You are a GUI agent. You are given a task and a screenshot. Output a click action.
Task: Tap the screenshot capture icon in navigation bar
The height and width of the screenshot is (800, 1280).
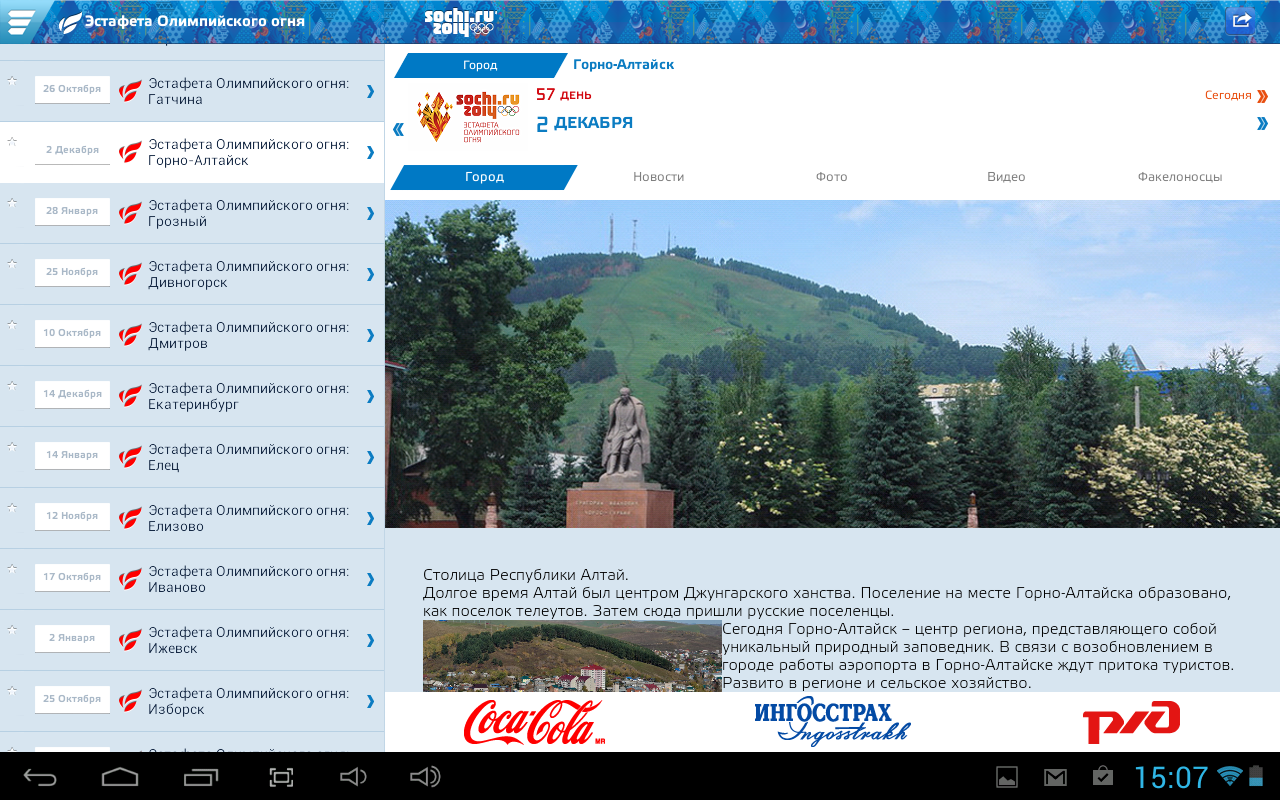click(x=281, y=777)
